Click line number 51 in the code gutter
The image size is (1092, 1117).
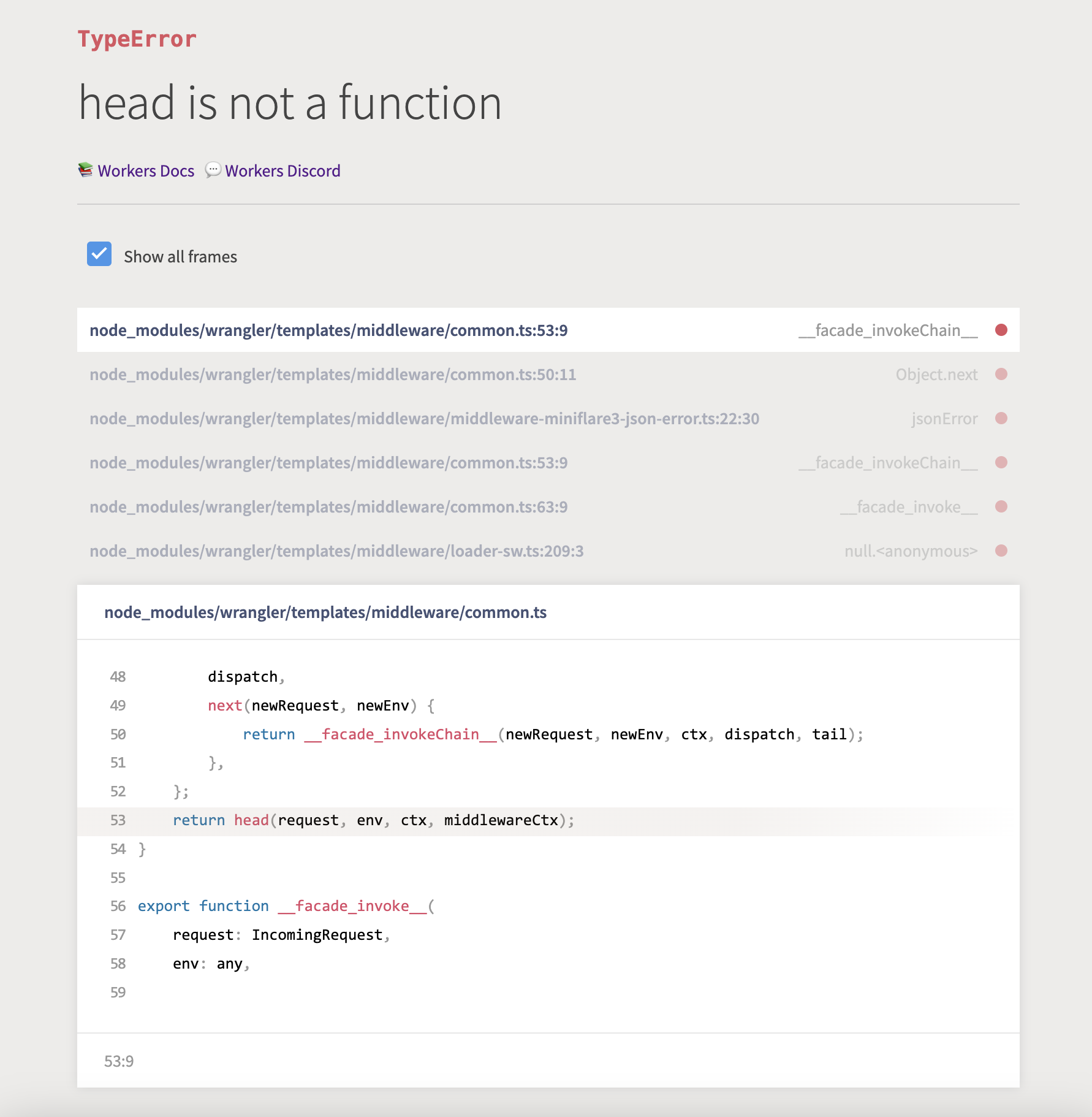click(x=118, y=763)
